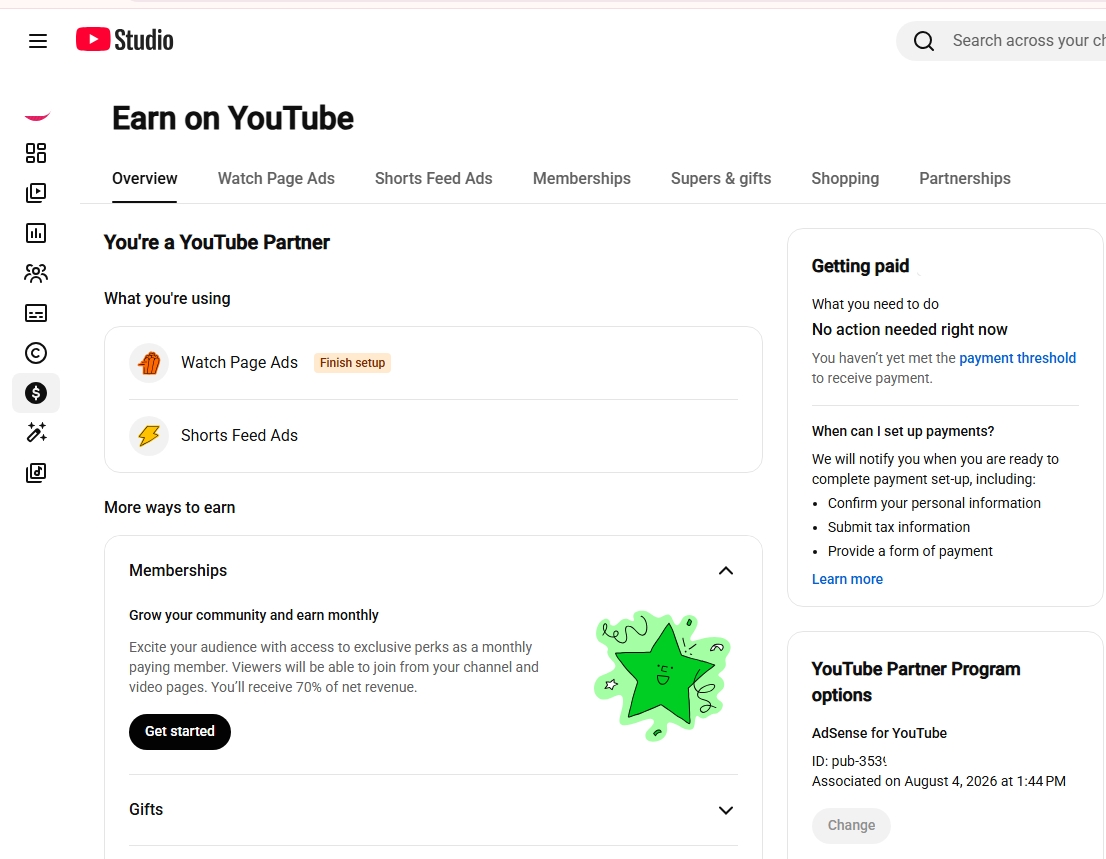Click the YouTube Studio logo

point(125,40)
